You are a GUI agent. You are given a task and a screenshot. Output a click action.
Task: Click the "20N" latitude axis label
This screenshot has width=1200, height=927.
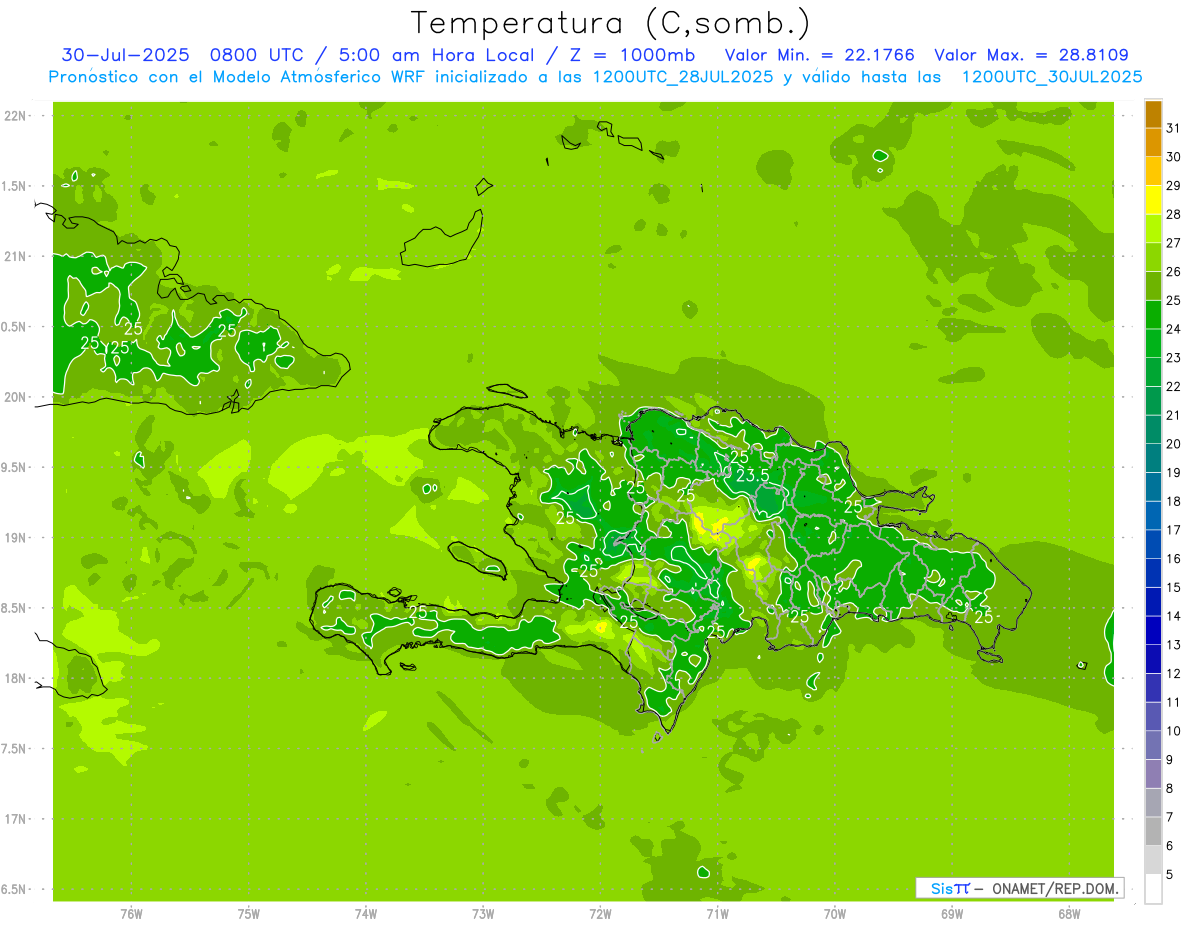coord(15,397)
